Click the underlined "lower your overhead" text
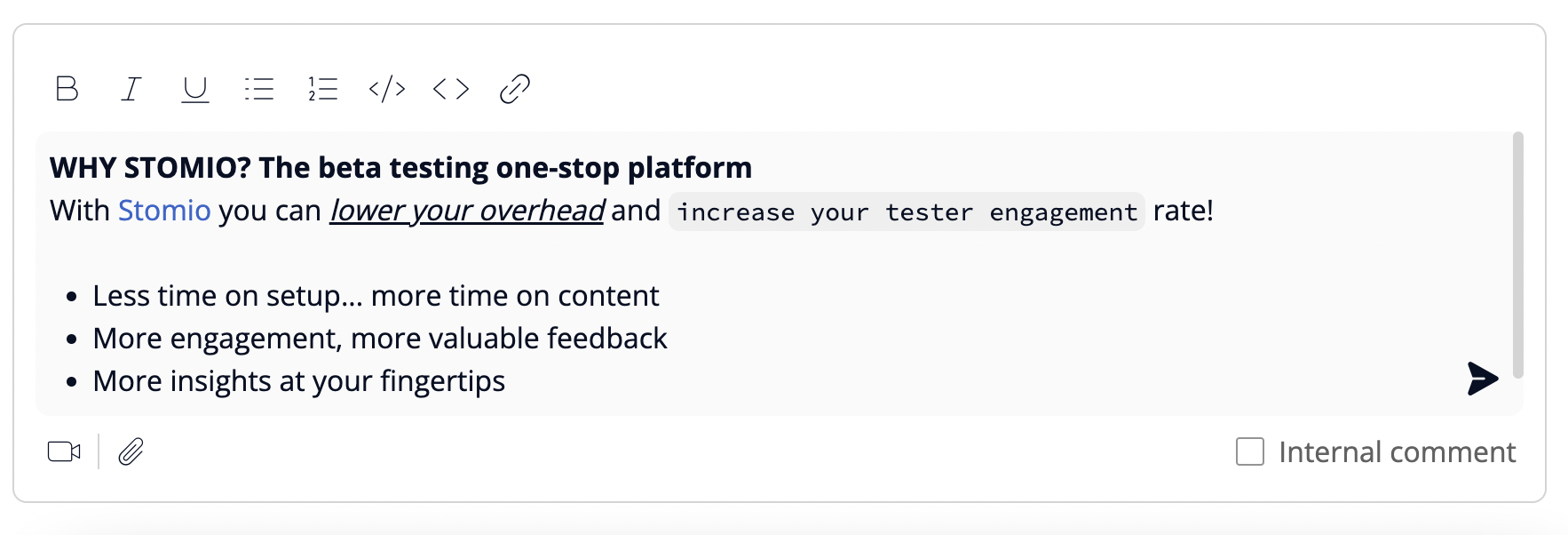The width and height of the screenshot is (1568, 535). (467, 211)
